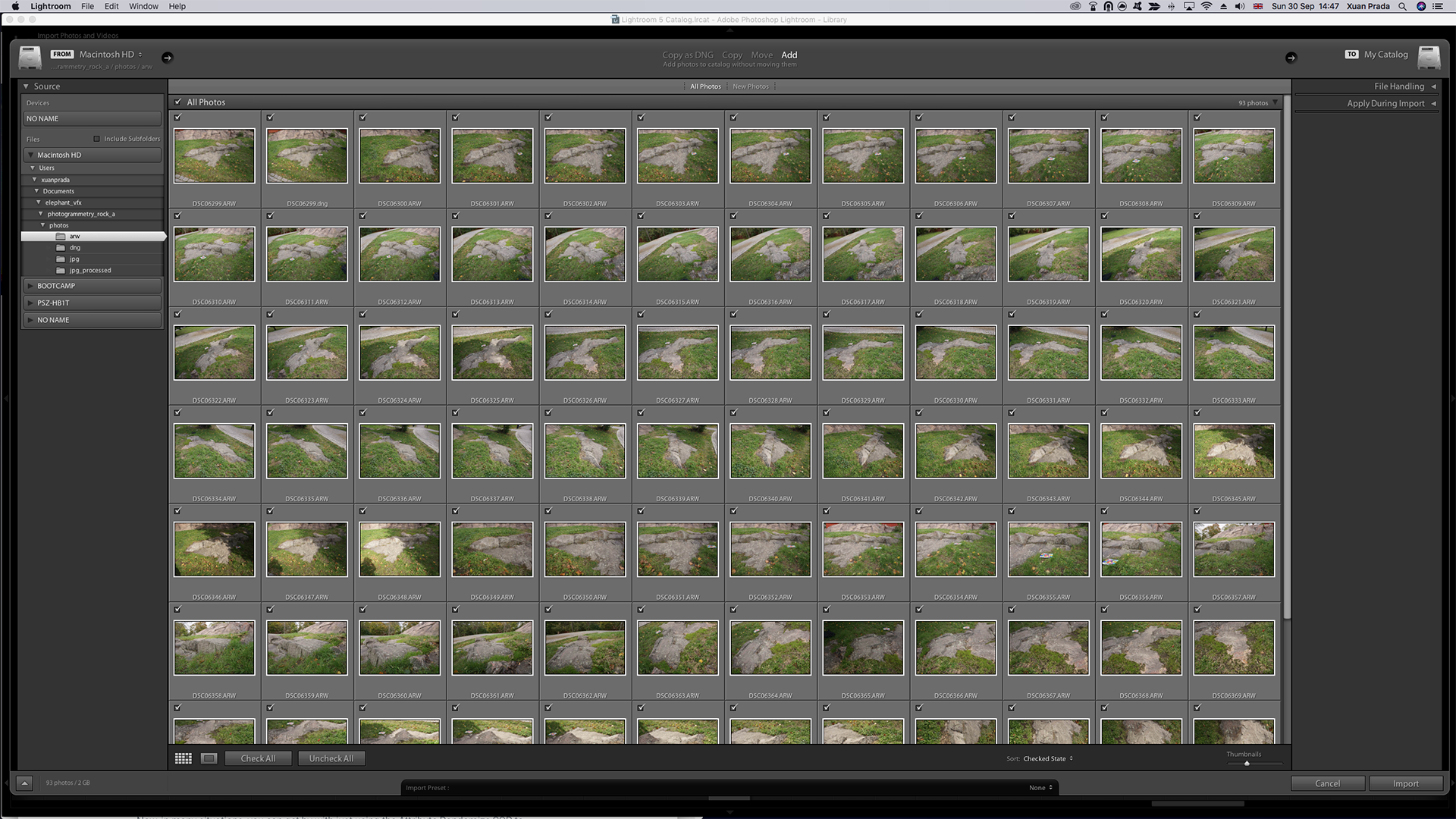This screenshot has width=1456, height=819.
Task: Switch to All Photos tab
Action: point(705,86)
